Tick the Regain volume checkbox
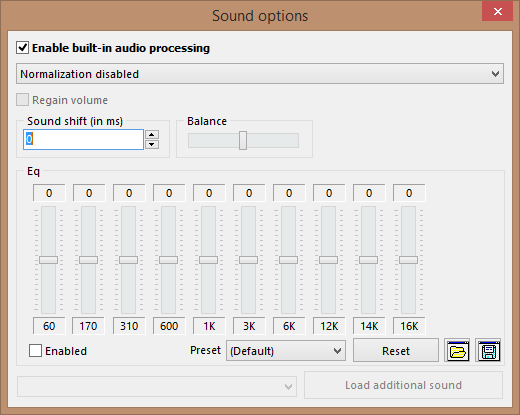 pos(22,100)
